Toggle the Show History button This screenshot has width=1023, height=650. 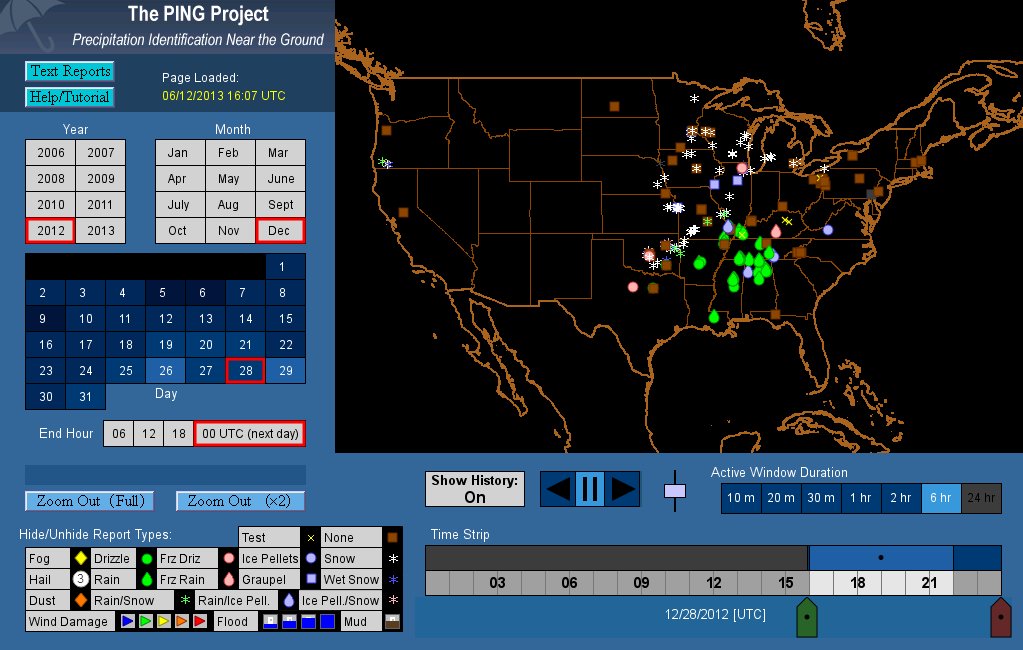point(475,489)
